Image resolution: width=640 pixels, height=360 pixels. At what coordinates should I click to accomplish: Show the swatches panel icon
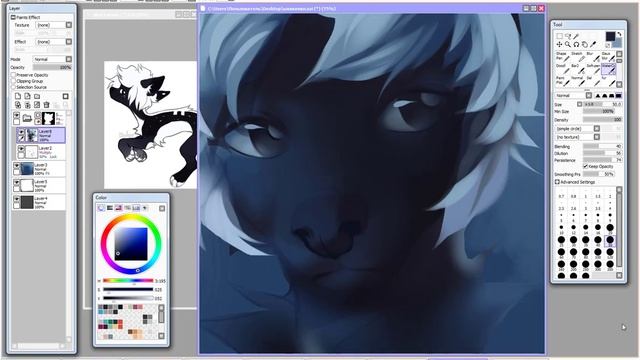pyautogui.click(x=136, y=208)
